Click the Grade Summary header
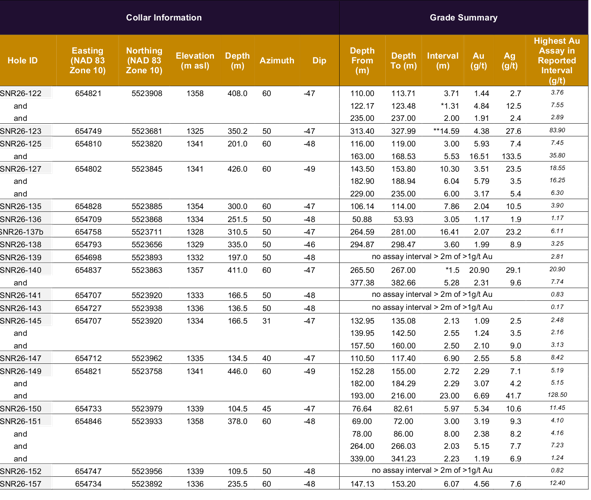Image resolution: width=591 pixels, height=500 pixels. click(x=463, y=18)
